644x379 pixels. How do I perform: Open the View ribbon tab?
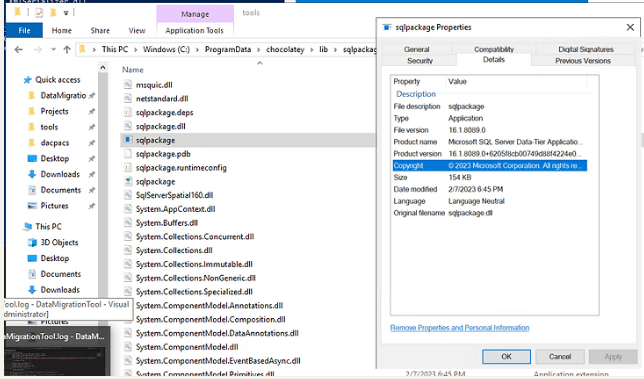[x=137, y=30]
